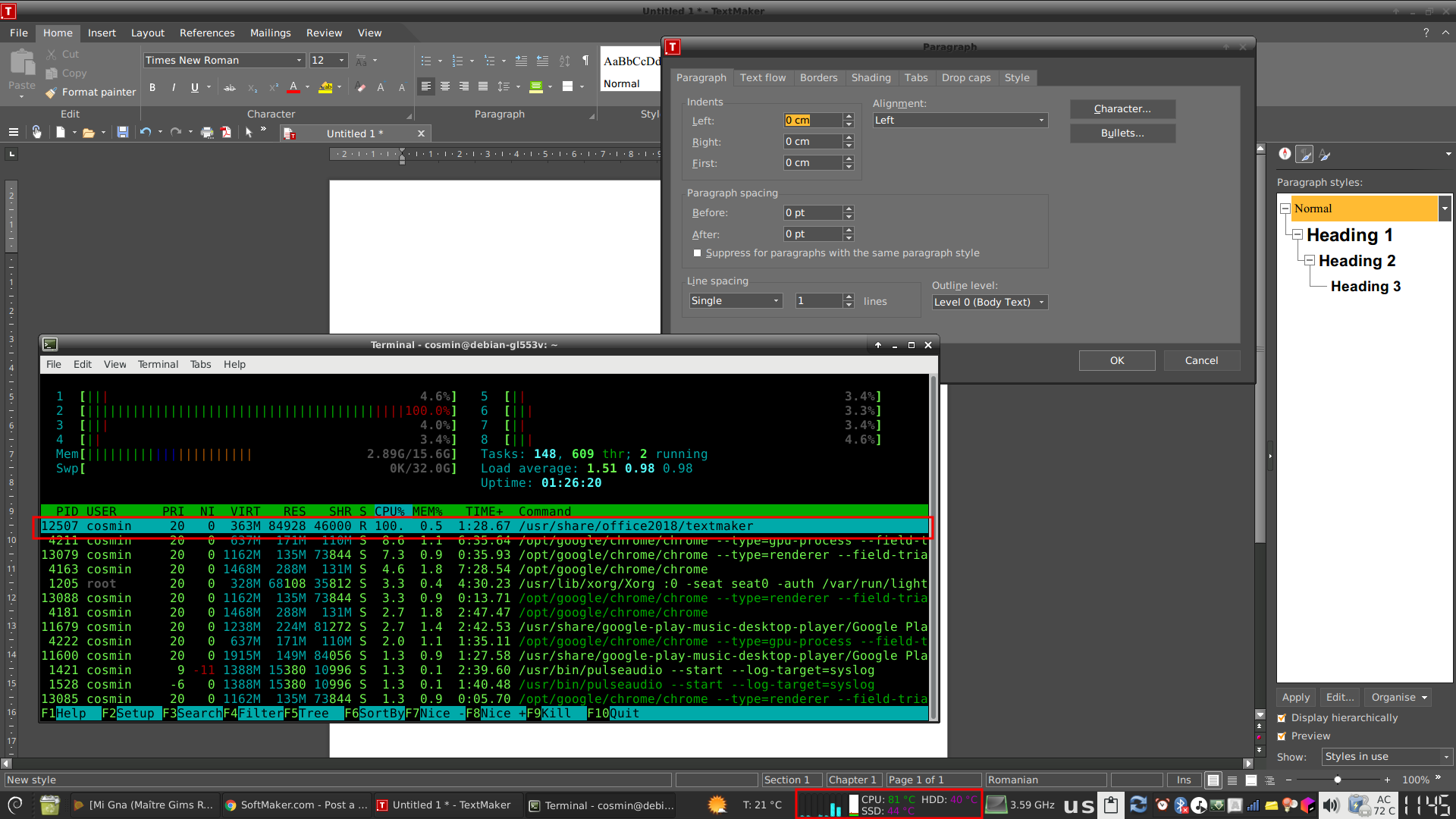Open the Mailings ribbon tab
This screenshot has height=819, width=1456.
[x=270, y=33]
